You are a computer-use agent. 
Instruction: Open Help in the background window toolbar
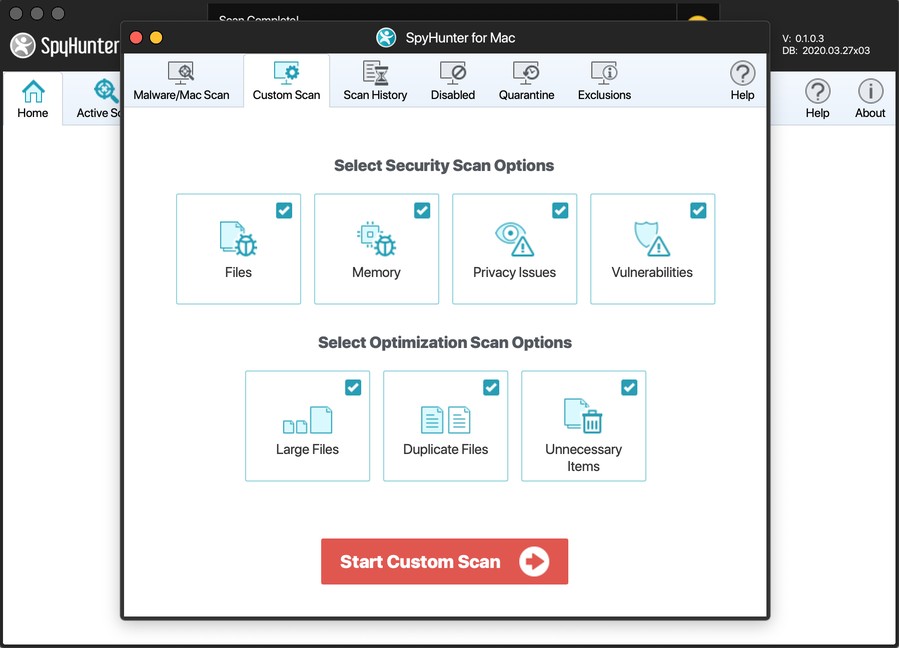click(x=817, y=99)
